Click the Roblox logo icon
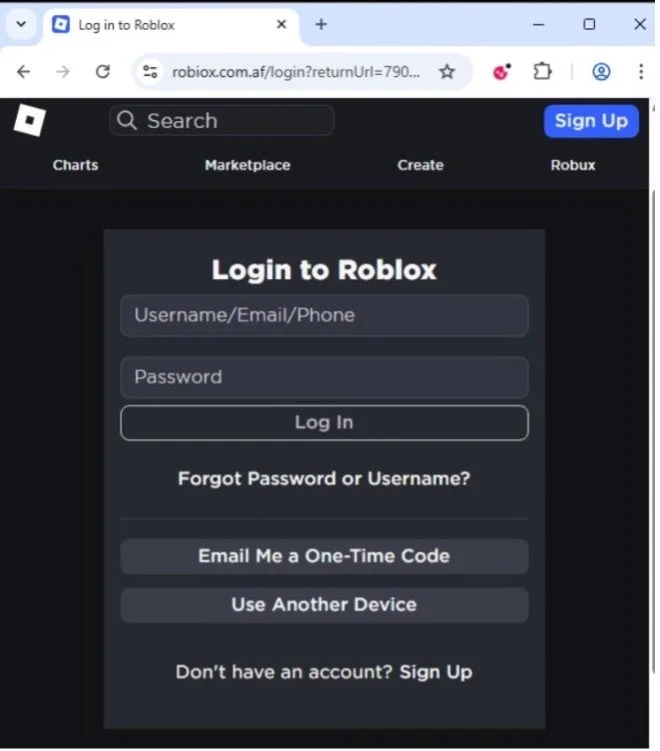 click(x=30, y=120)
